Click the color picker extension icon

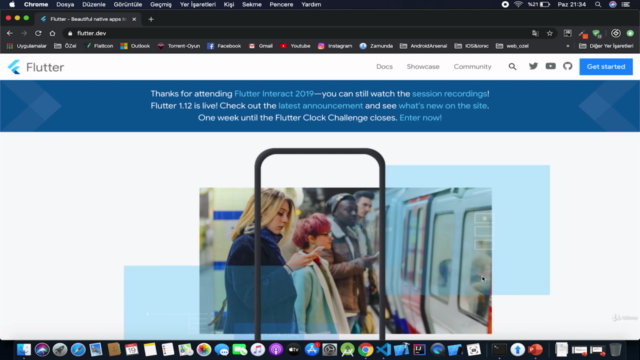click(583, 33)
